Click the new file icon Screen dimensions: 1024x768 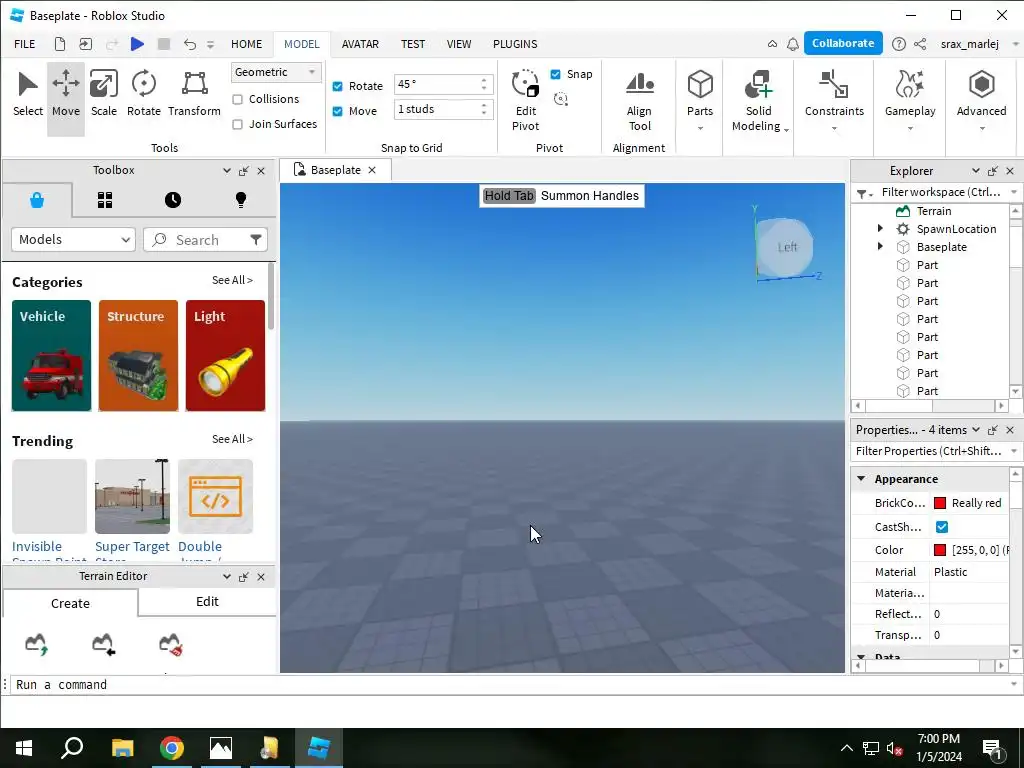(x=59, y=44)
